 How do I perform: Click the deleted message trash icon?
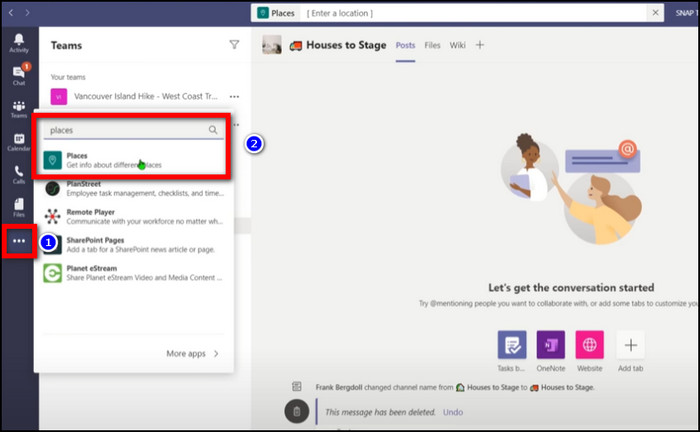point(296,411)
